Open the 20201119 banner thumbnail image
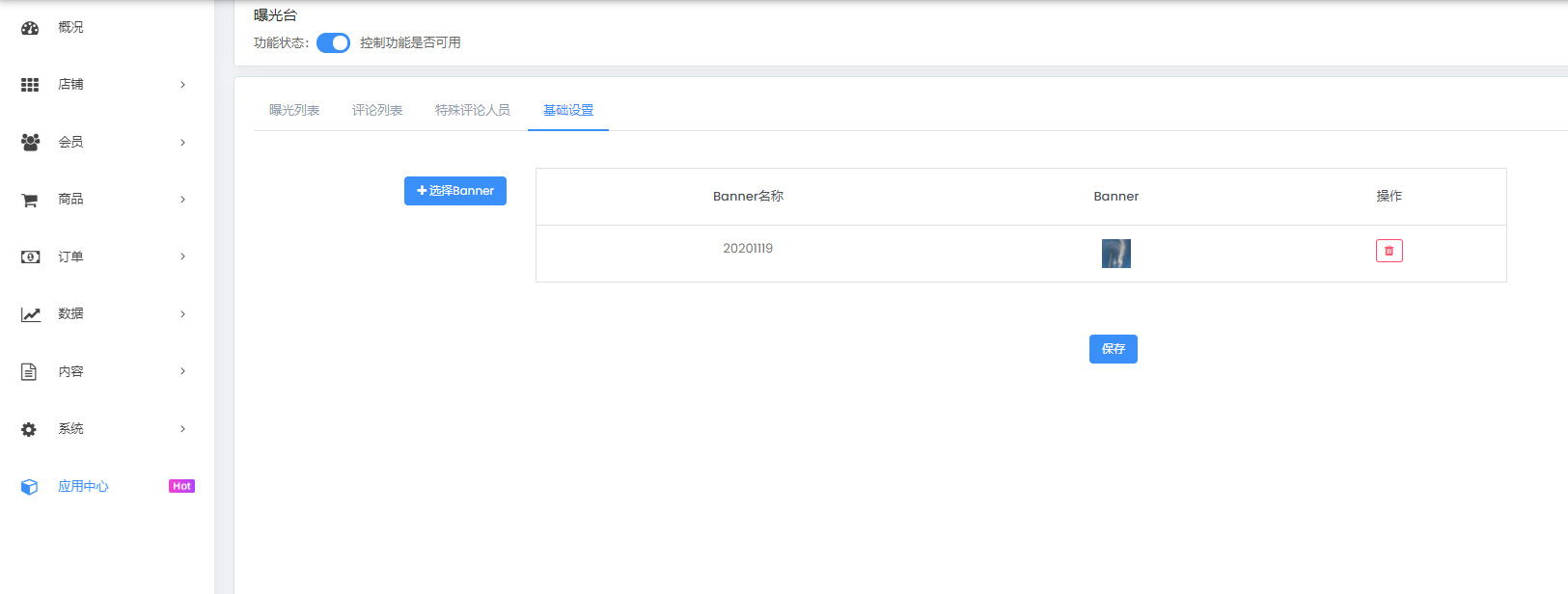The height and width of the screenshot is (594, 1568). (1116, 254)
